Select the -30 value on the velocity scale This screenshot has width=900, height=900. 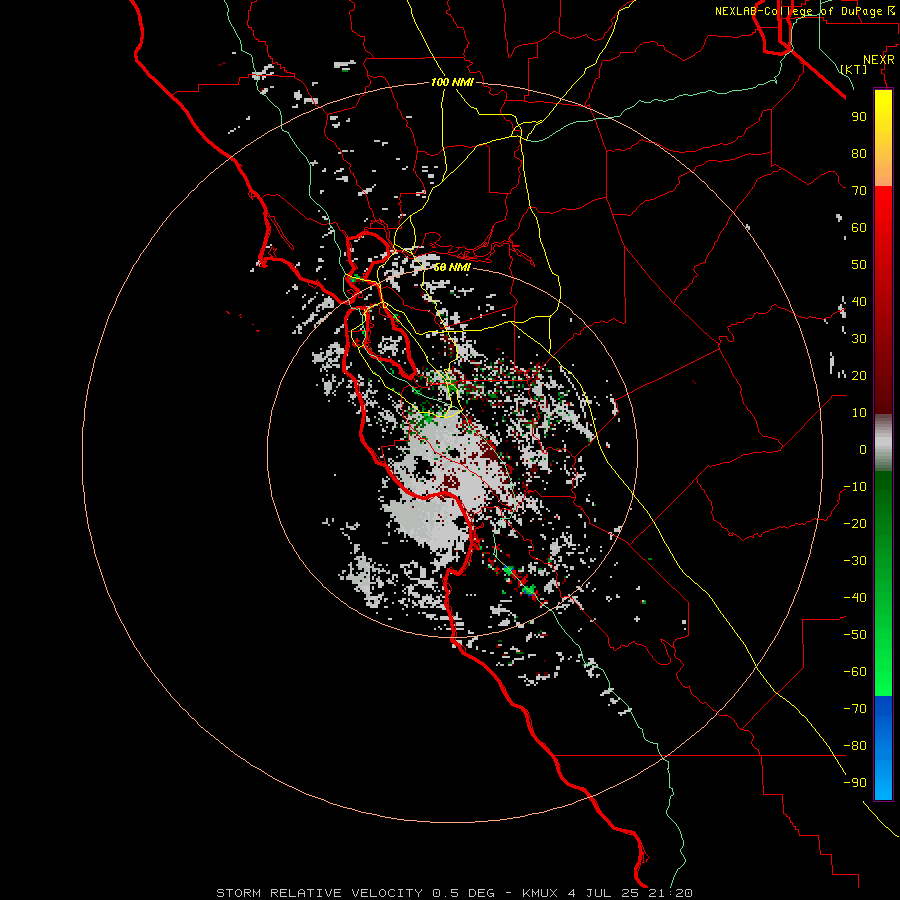click(855, 560)
